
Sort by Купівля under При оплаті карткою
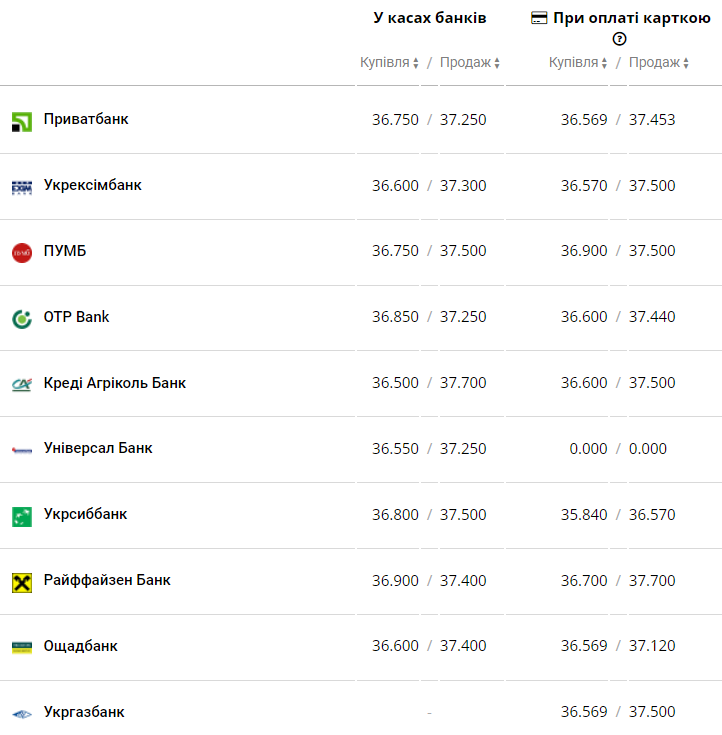(x=578, y=62)
